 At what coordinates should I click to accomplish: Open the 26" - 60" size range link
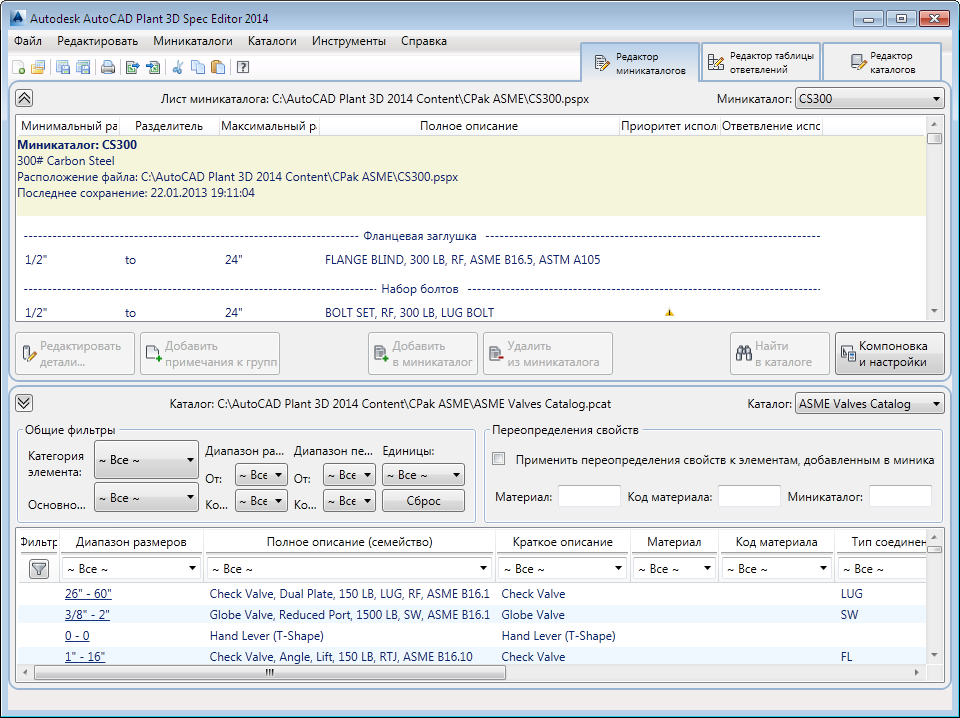pyautogui.click(x=88, y=594)
